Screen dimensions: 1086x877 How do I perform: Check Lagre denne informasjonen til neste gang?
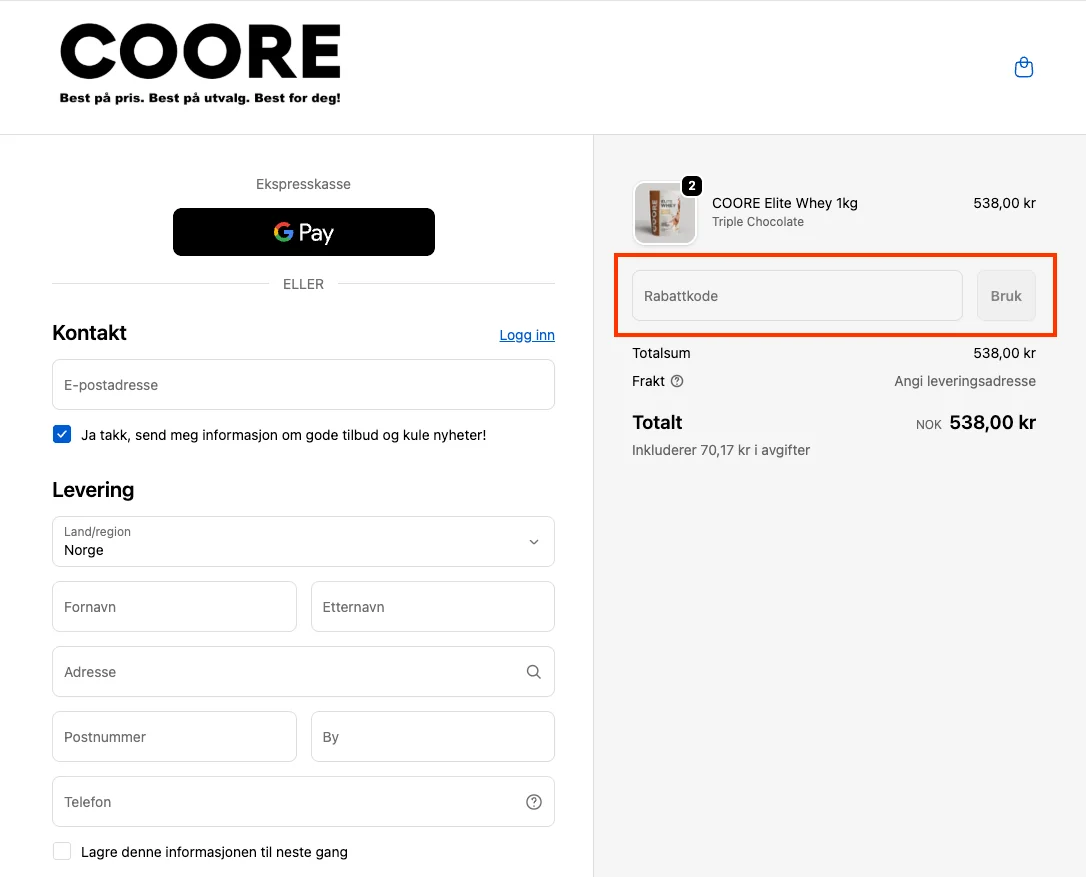[x=62, y=851]
